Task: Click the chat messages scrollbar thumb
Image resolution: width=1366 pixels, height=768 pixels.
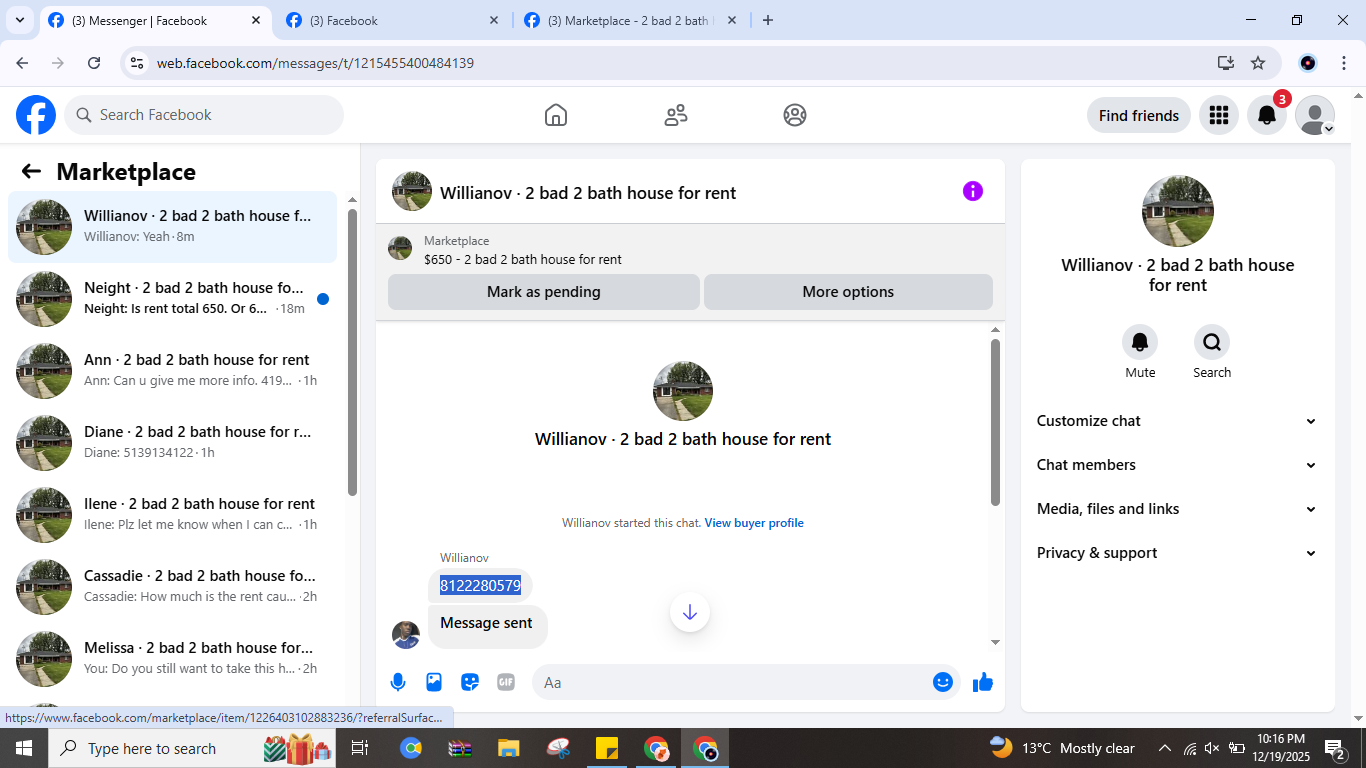Action: 995,422
